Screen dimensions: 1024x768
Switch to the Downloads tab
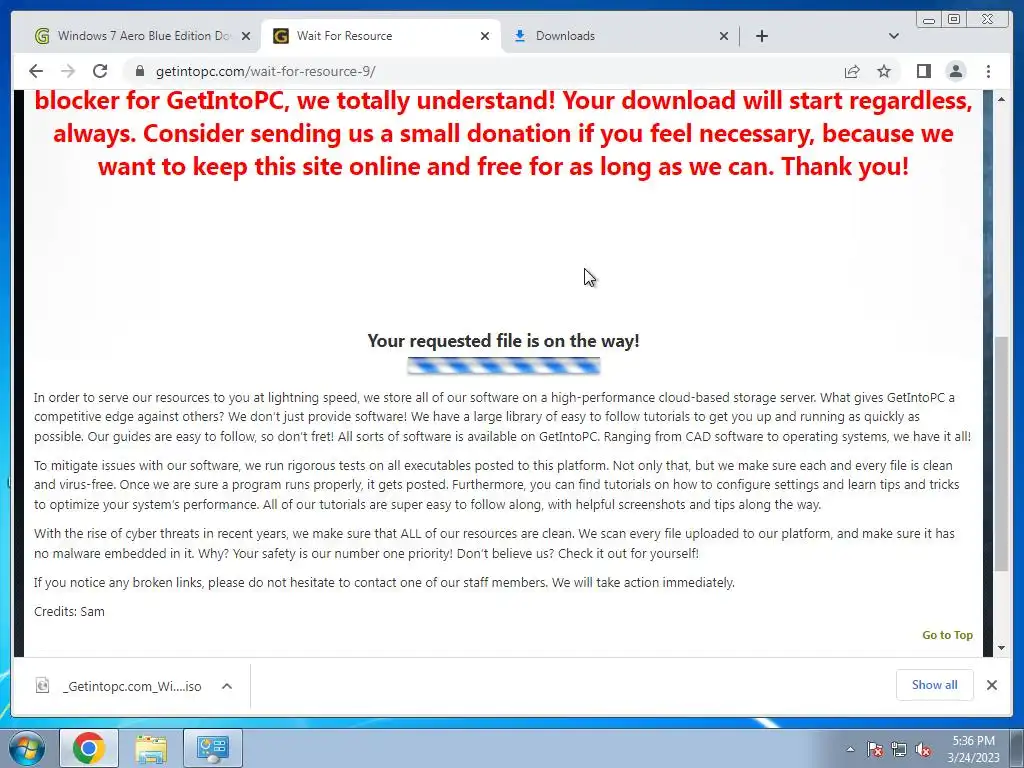point(620,36)
